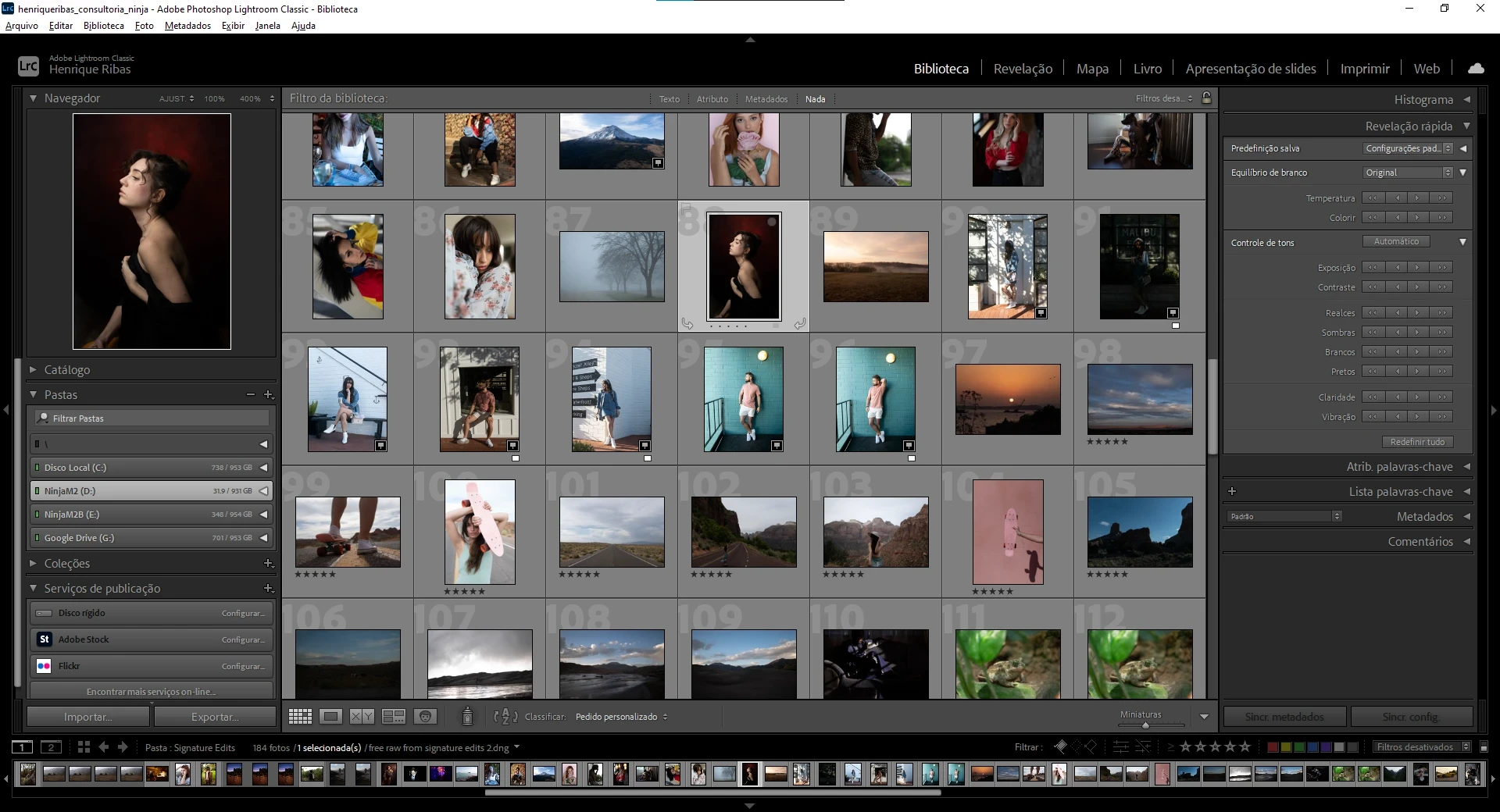Open Classificar Pedido personalizado dropdown
The image size is (1500, 812).
[x=622, y=717]
